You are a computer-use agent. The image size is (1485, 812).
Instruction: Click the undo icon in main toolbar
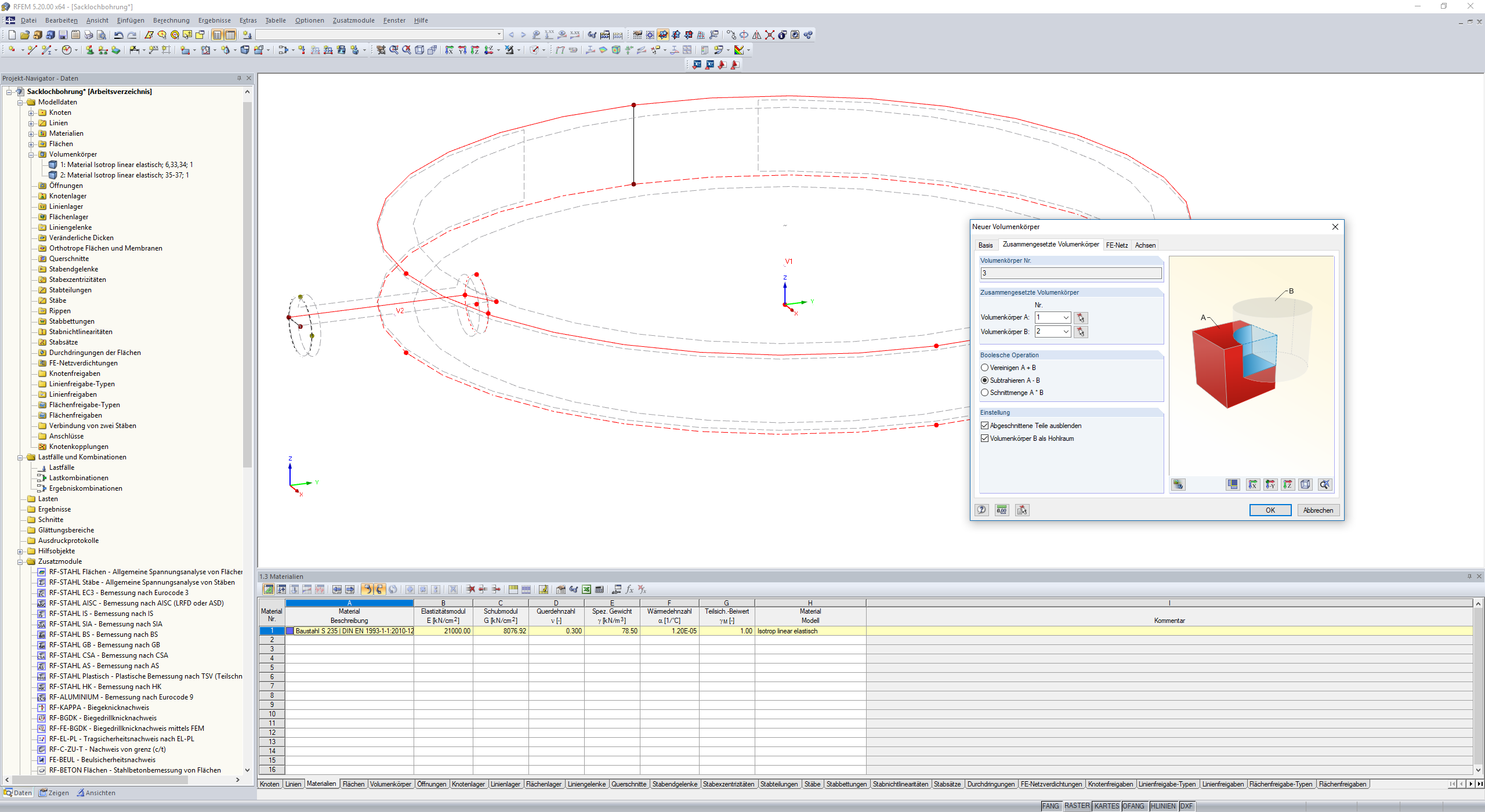pyautogui.click(x=118, y=35)
